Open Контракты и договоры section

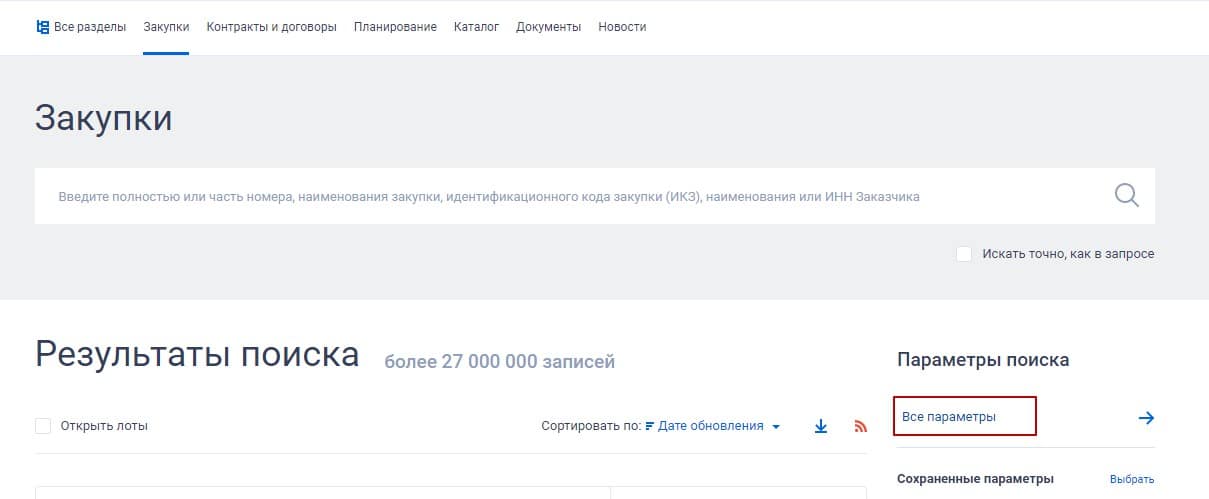click(x=272, y=27)
